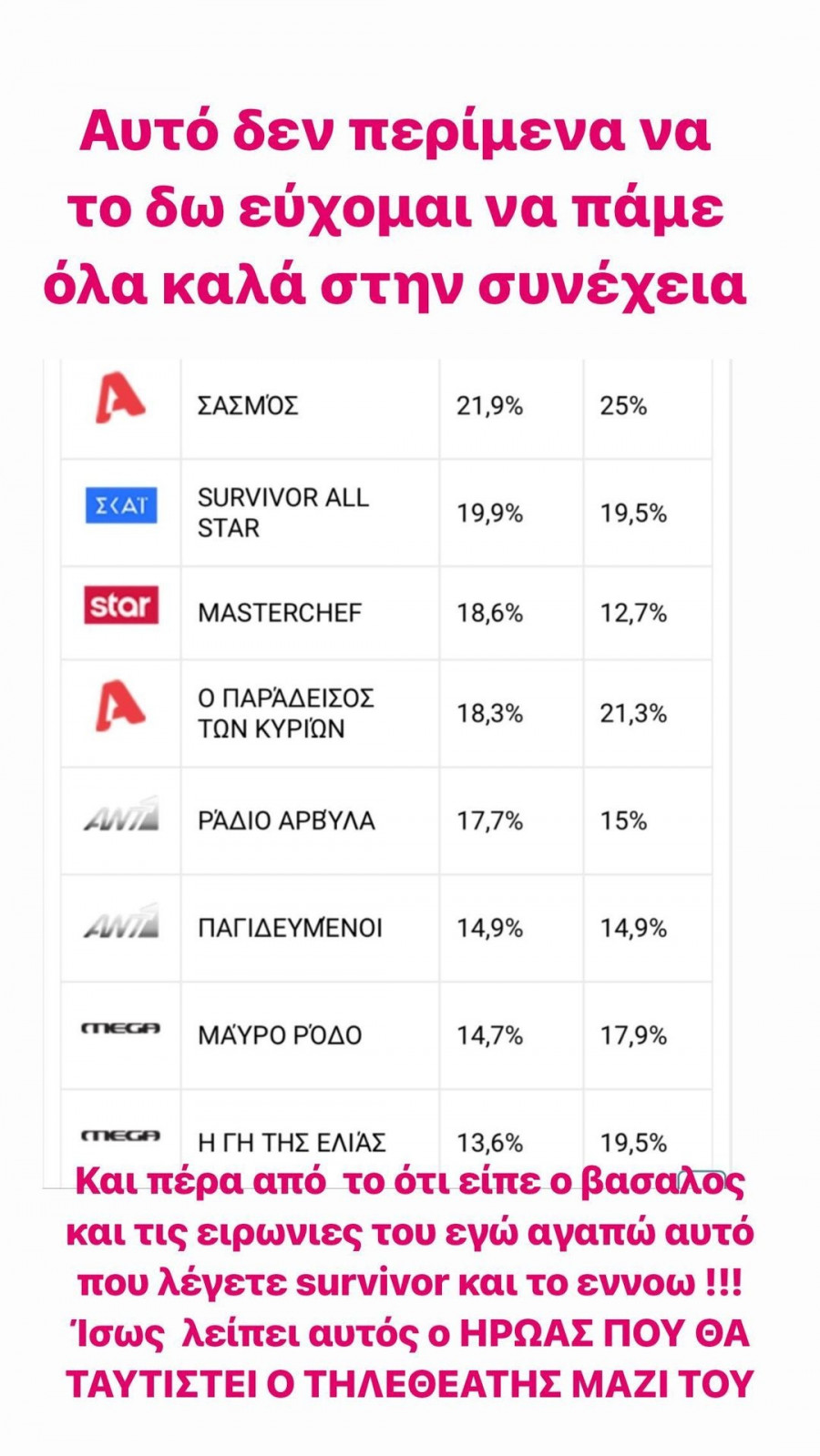This screenshot has height=1456, width=820.
Task: Click the ΜΑΥΡΟ ΡΟΔΟ program title
Action: (280, 1035)
